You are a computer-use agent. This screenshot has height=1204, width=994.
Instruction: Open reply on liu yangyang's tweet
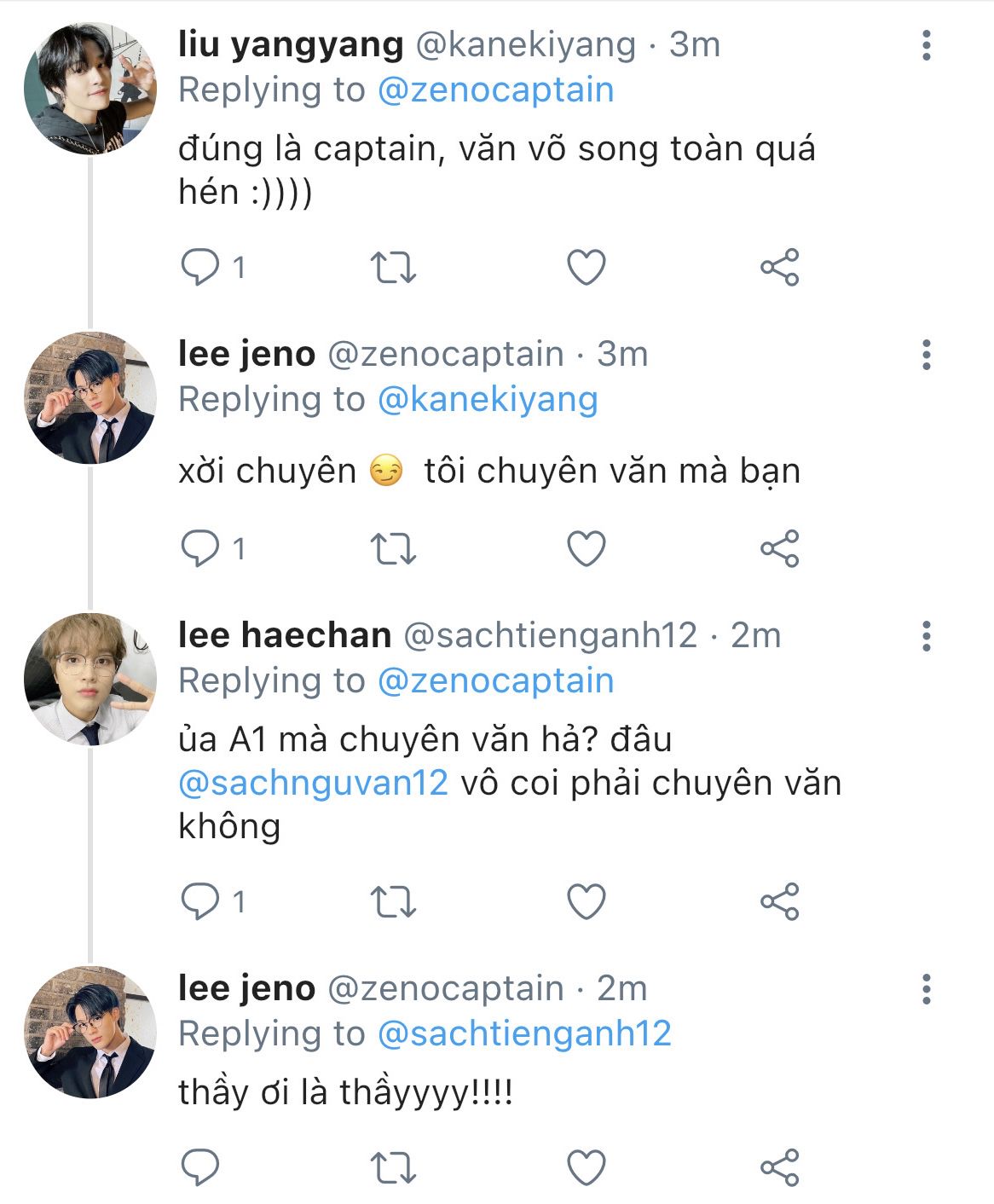(x=200, y=268)
